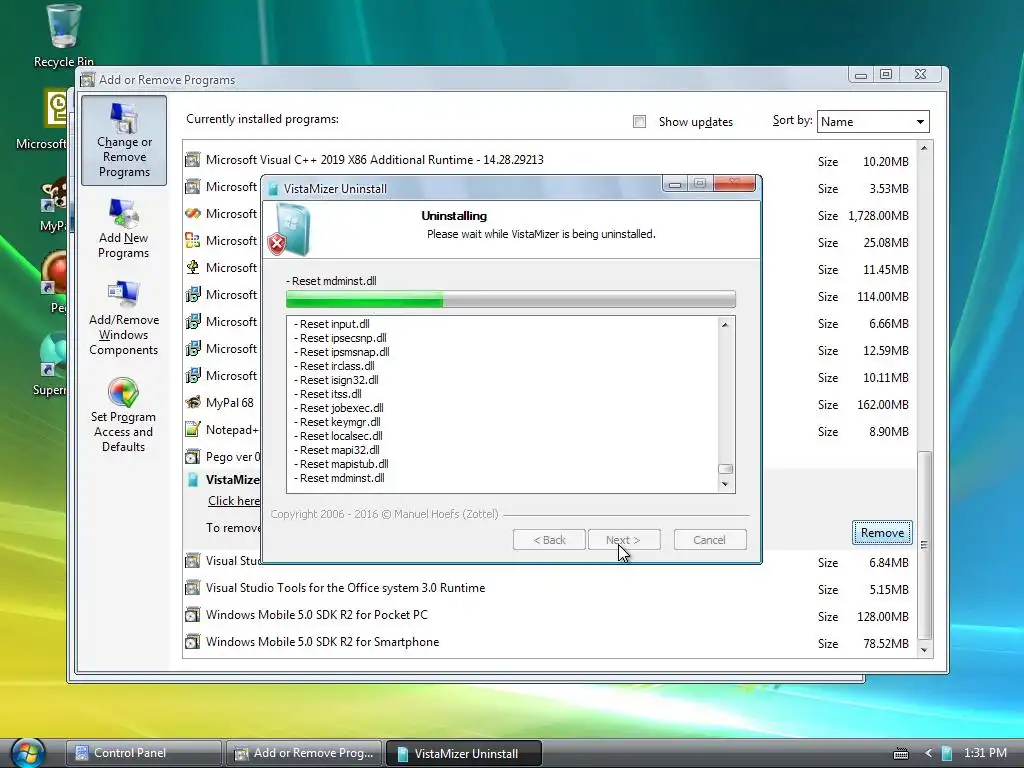Viewport: 1024px width, 768px height.
Task: Click the MyPal 68 program icon
Action: tap(193, 402)
